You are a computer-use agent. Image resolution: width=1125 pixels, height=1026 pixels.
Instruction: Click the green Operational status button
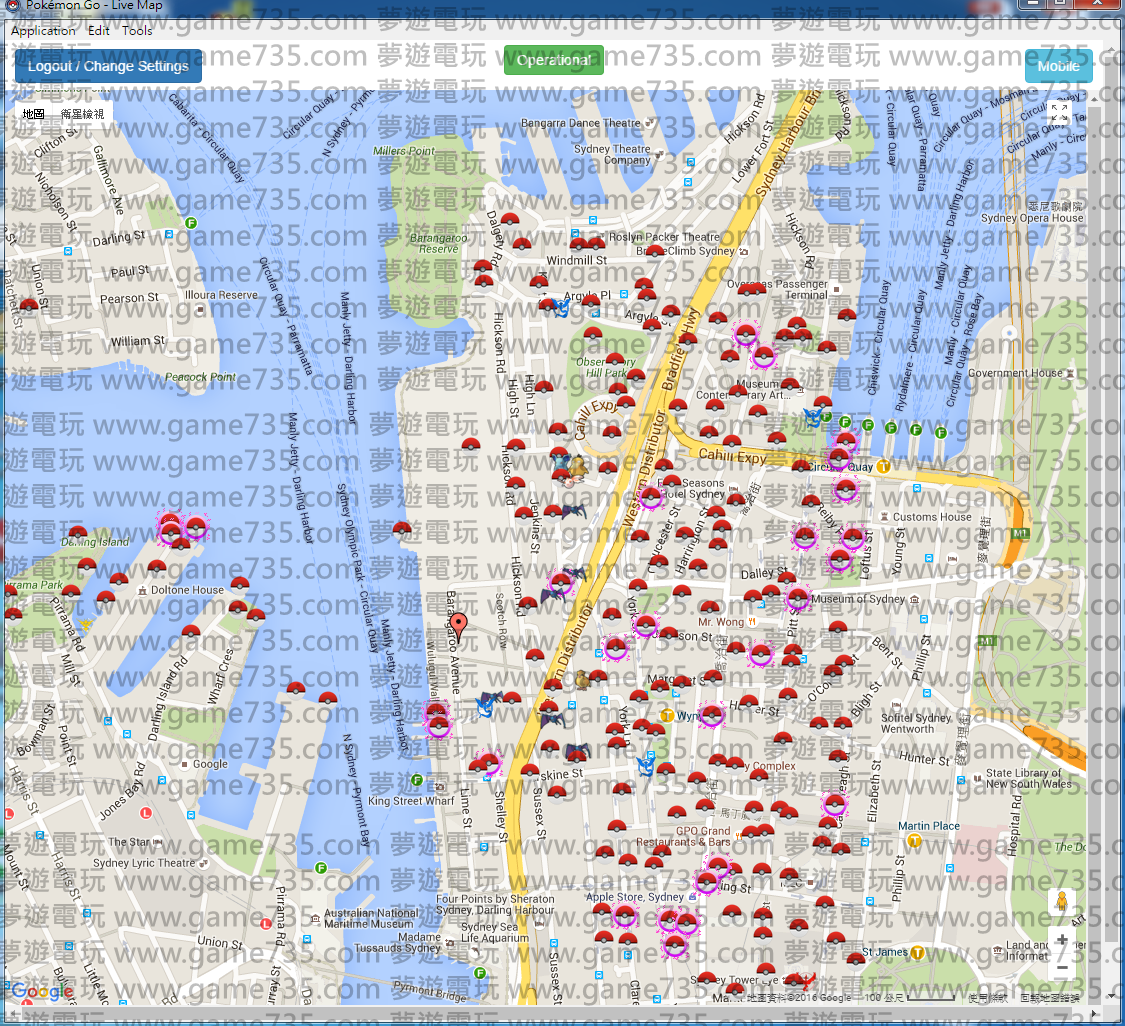[554, 60]
